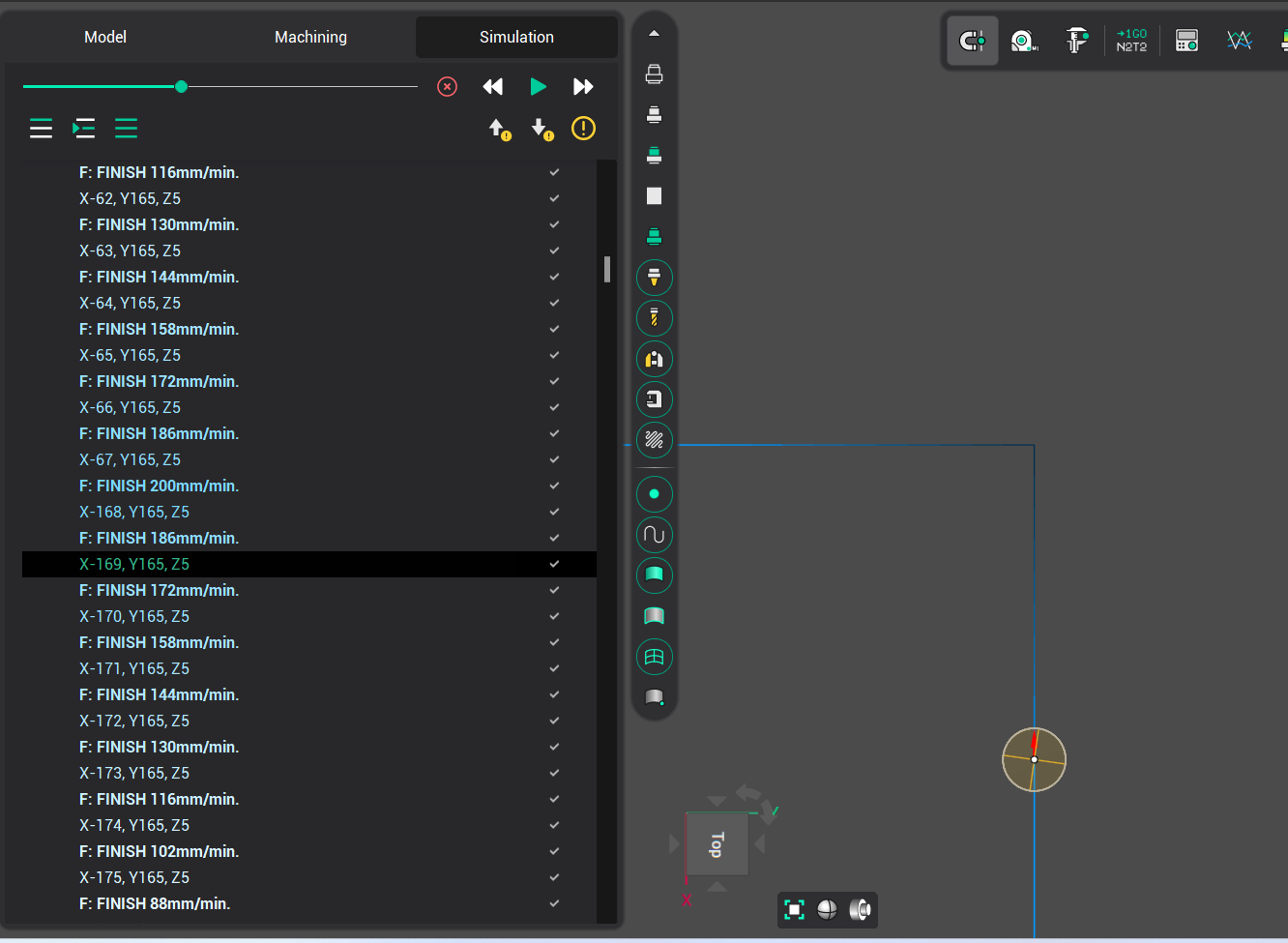Click the magnet snap icon
The height and width of the screenshot is (943, 1288).
coord(972,41)
